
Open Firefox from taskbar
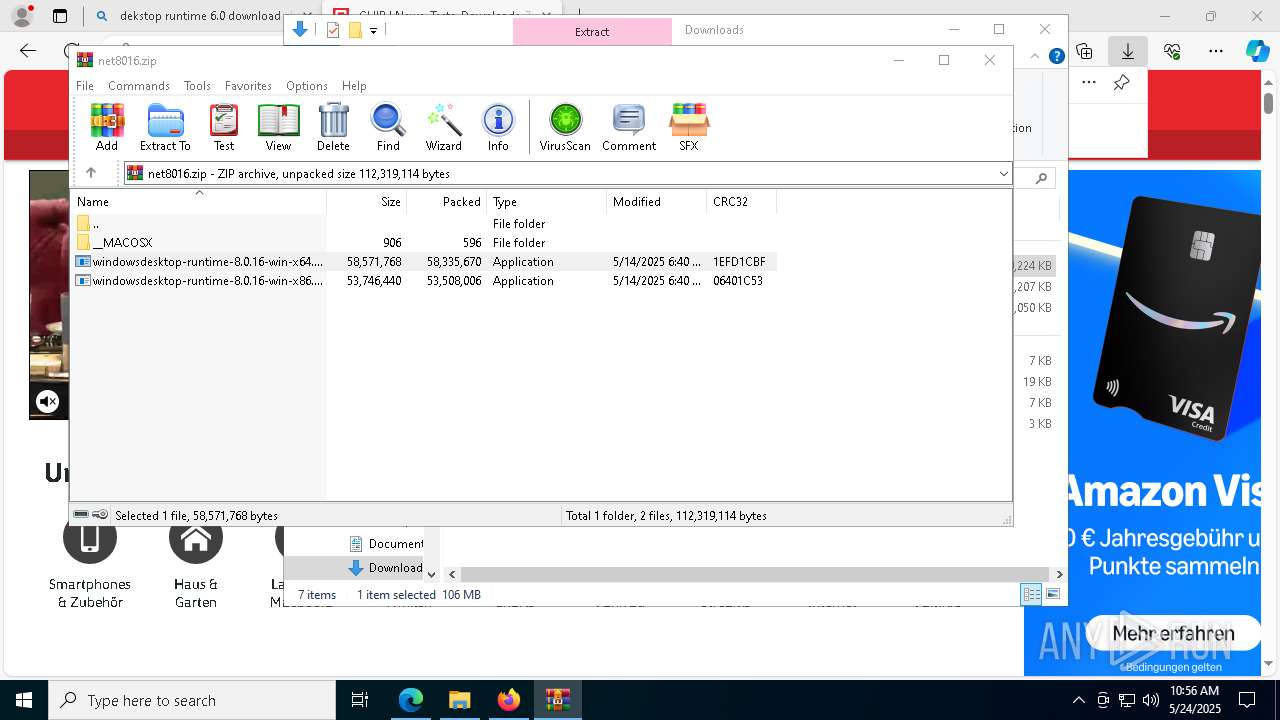point(509,700)
